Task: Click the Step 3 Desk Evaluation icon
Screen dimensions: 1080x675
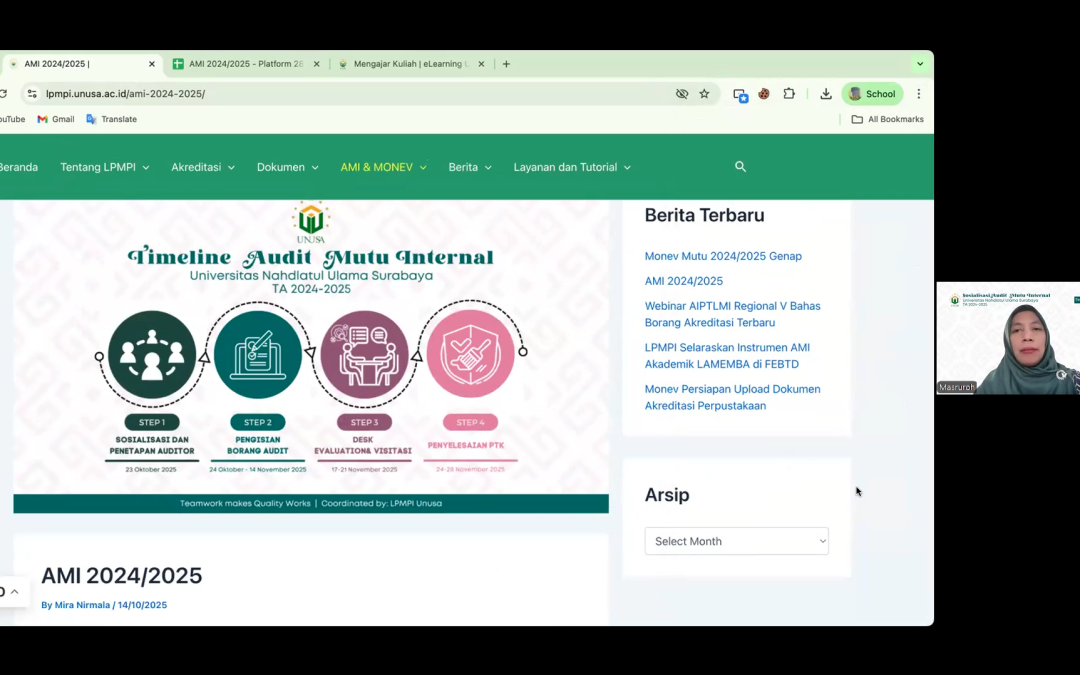Action: click(364, 354)
